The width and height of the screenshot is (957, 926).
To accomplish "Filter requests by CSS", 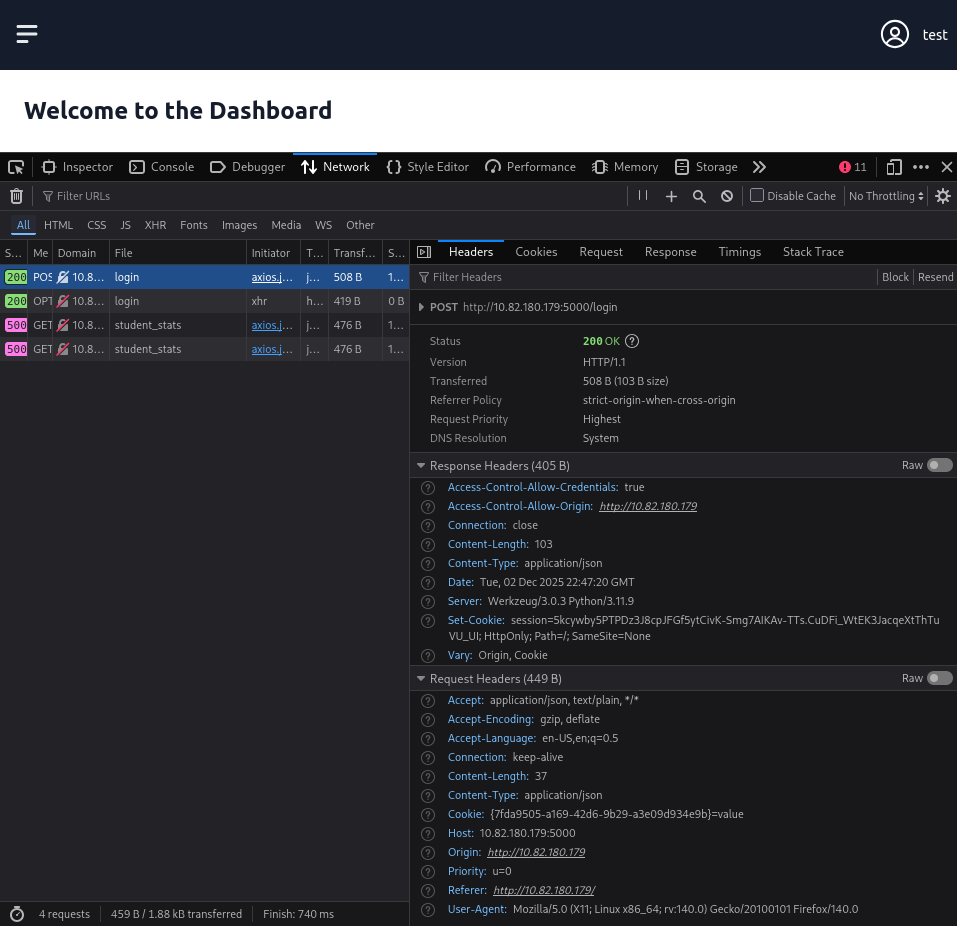I will point(96,225).
